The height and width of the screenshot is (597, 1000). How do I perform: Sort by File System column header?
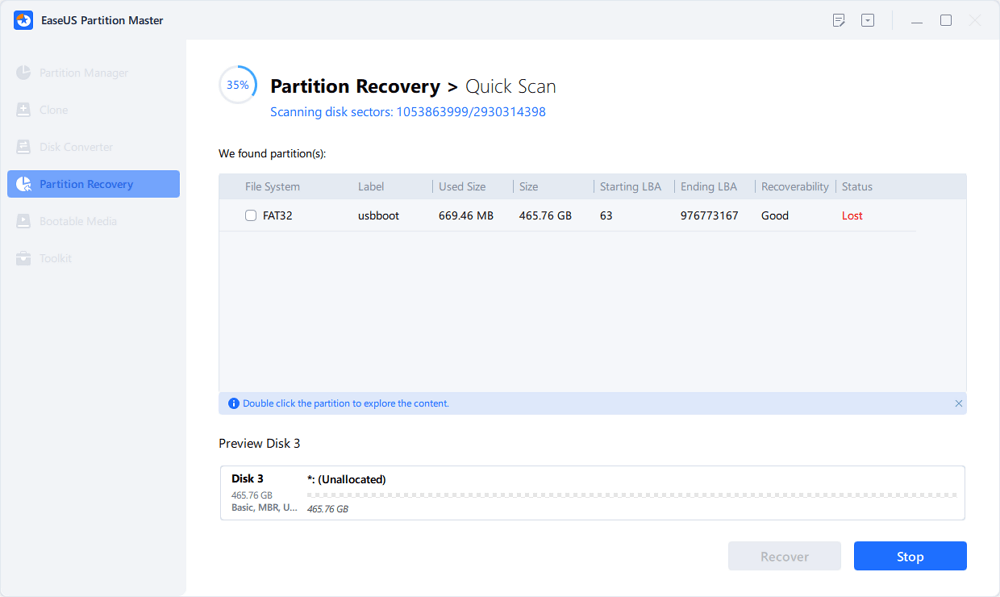point(272,186)
